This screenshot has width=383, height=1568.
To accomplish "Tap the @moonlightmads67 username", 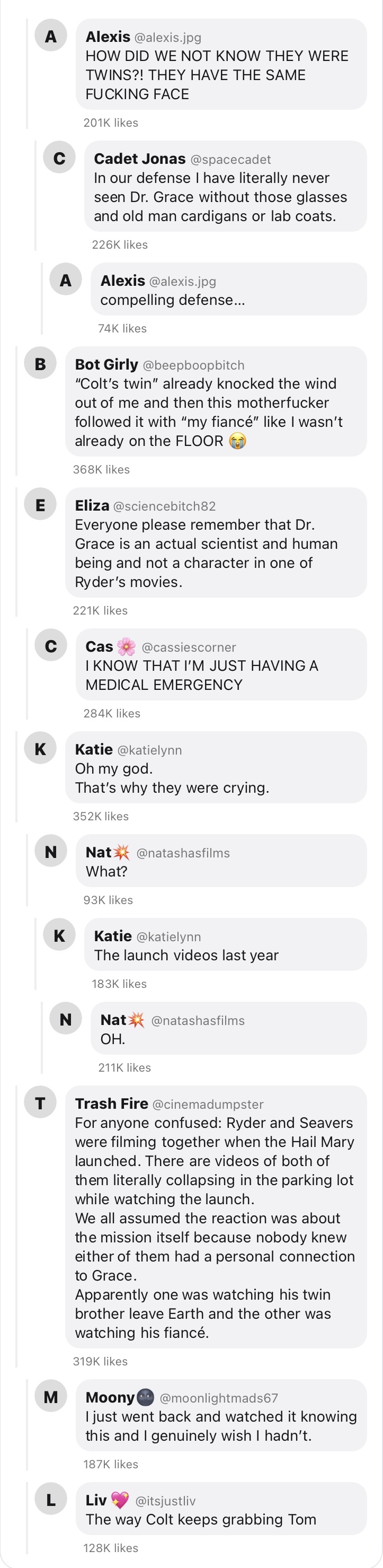I will click(x=219, y=1398).
